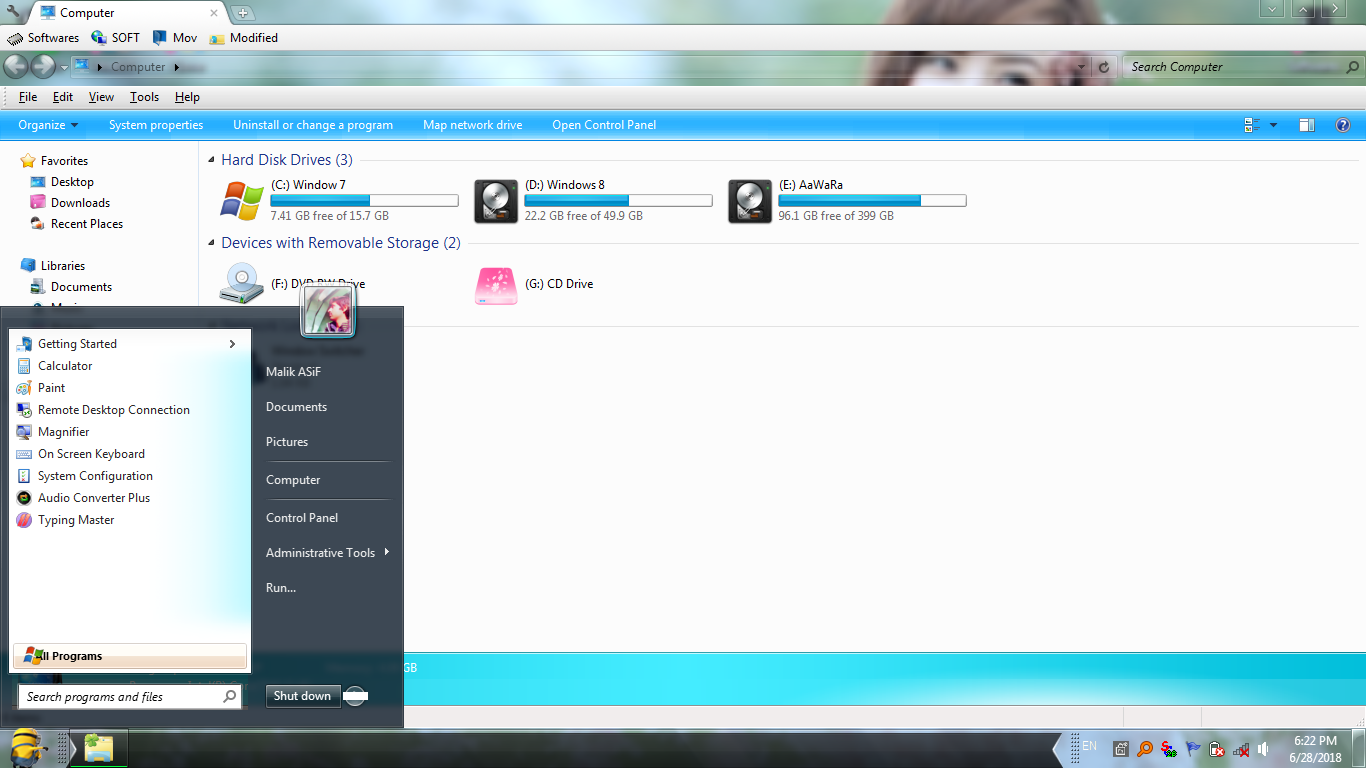Collapse the Hard Disk Drives group

point(211,160)
